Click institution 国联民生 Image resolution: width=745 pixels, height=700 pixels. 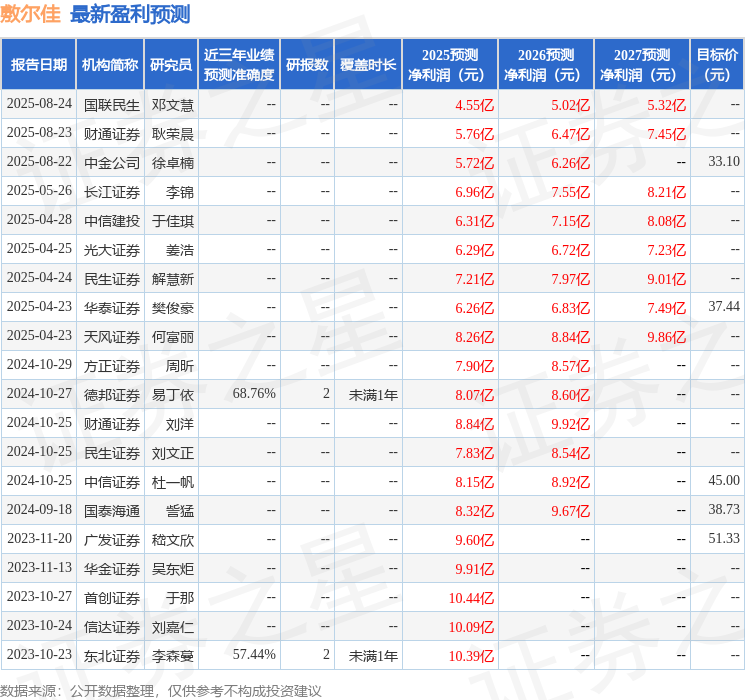click(112, 105)
